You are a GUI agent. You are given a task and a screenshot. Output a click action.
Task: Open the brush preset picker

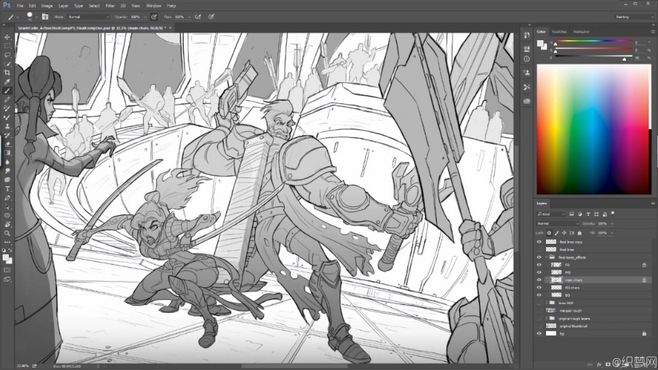pyautogui.click(x=30, y=16)
